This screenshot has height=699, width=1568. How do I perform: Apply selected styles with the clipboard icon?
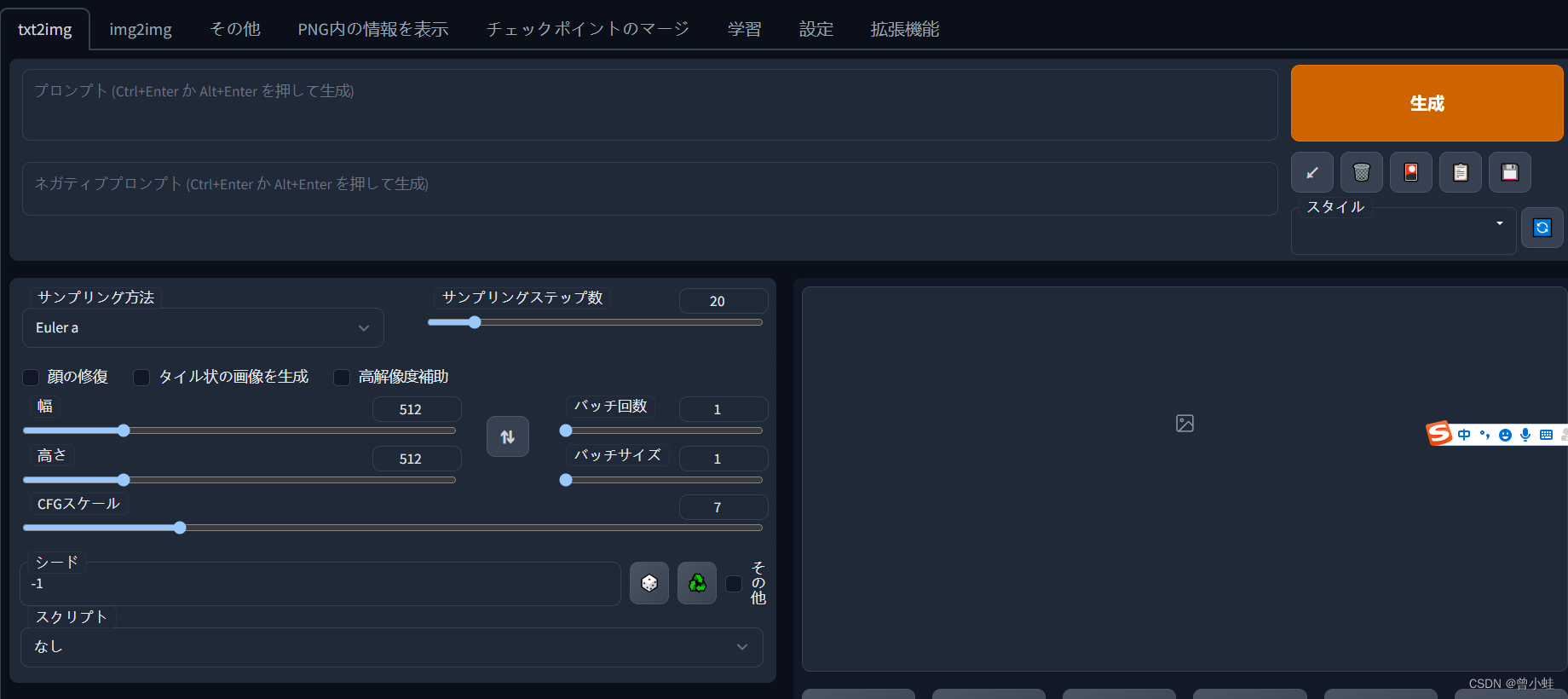pyautogui.click(x=1461, y=172)
